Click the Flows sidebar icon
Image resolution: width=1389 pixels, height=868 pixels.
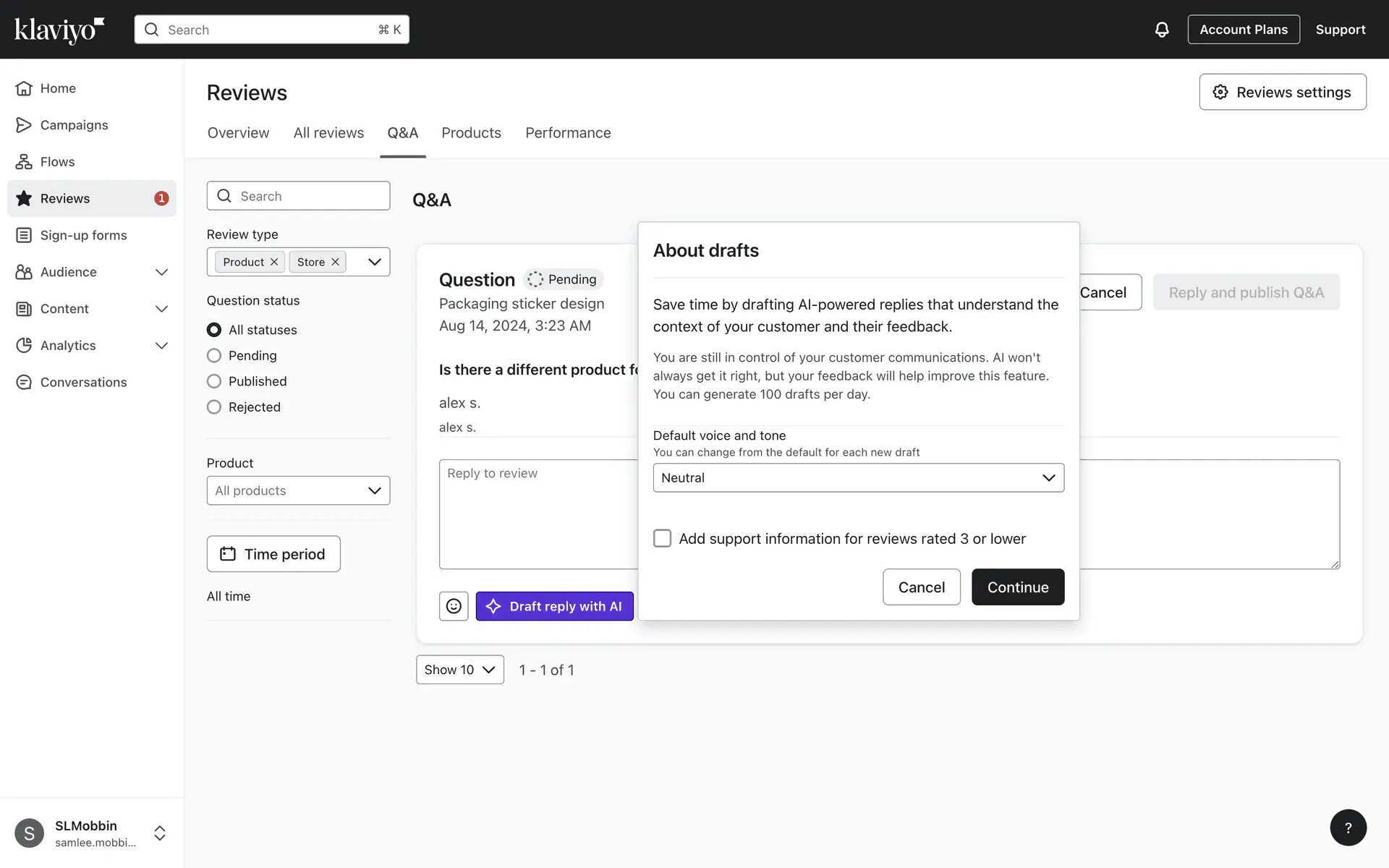coord(24,162)
